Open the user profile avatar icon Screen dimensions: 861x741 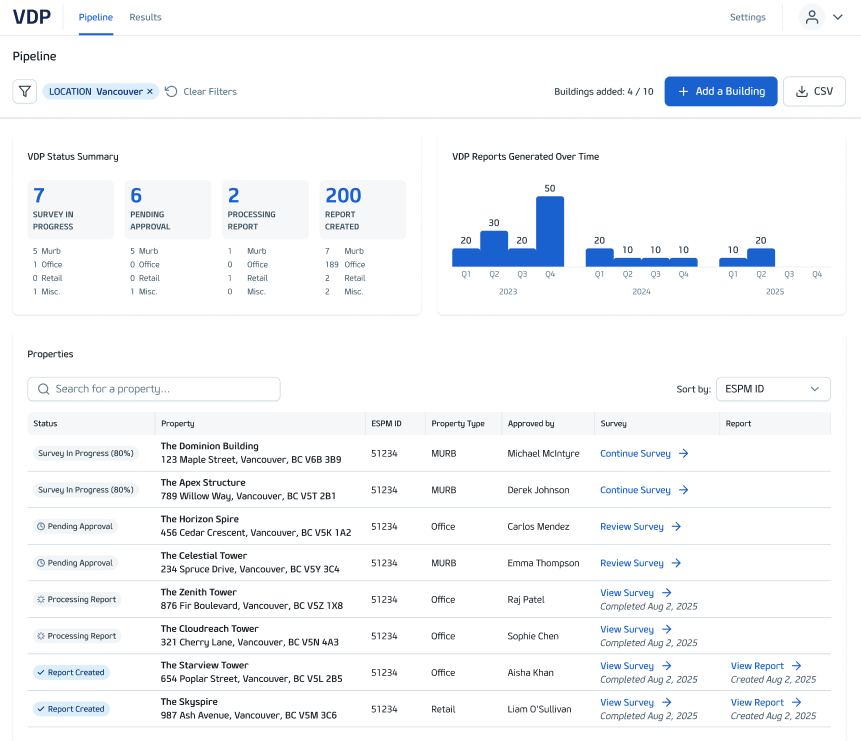(812, 17)
